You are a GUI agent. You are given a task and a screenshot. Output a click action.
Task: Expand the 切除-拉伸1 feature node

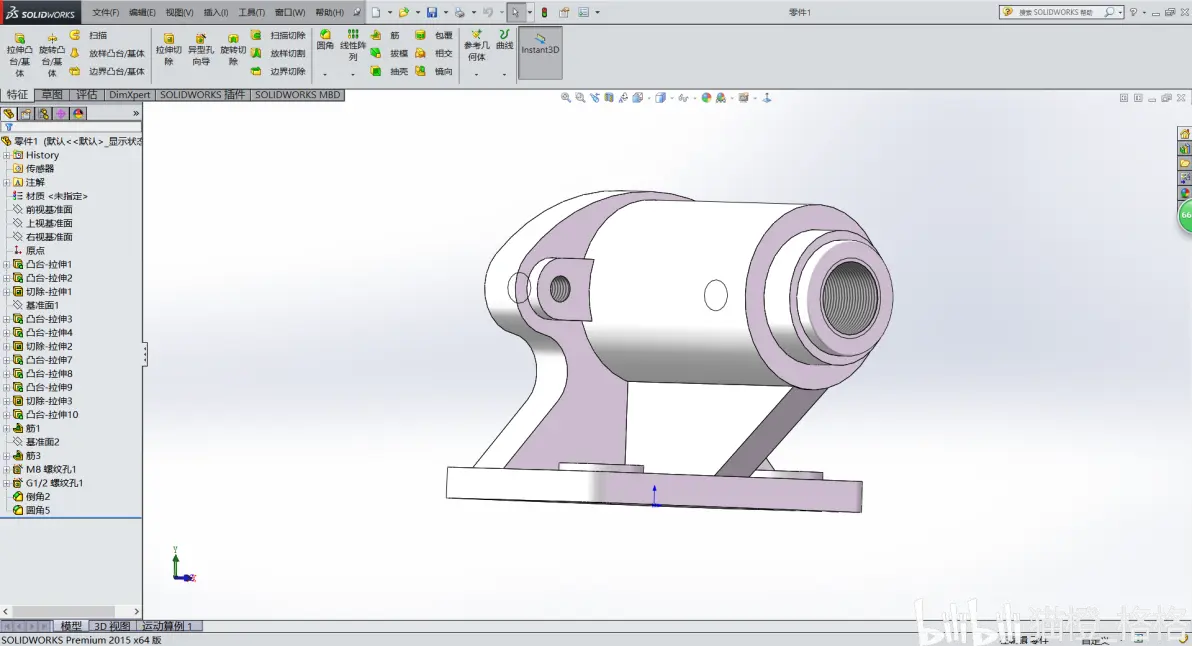tap(7, 292)
